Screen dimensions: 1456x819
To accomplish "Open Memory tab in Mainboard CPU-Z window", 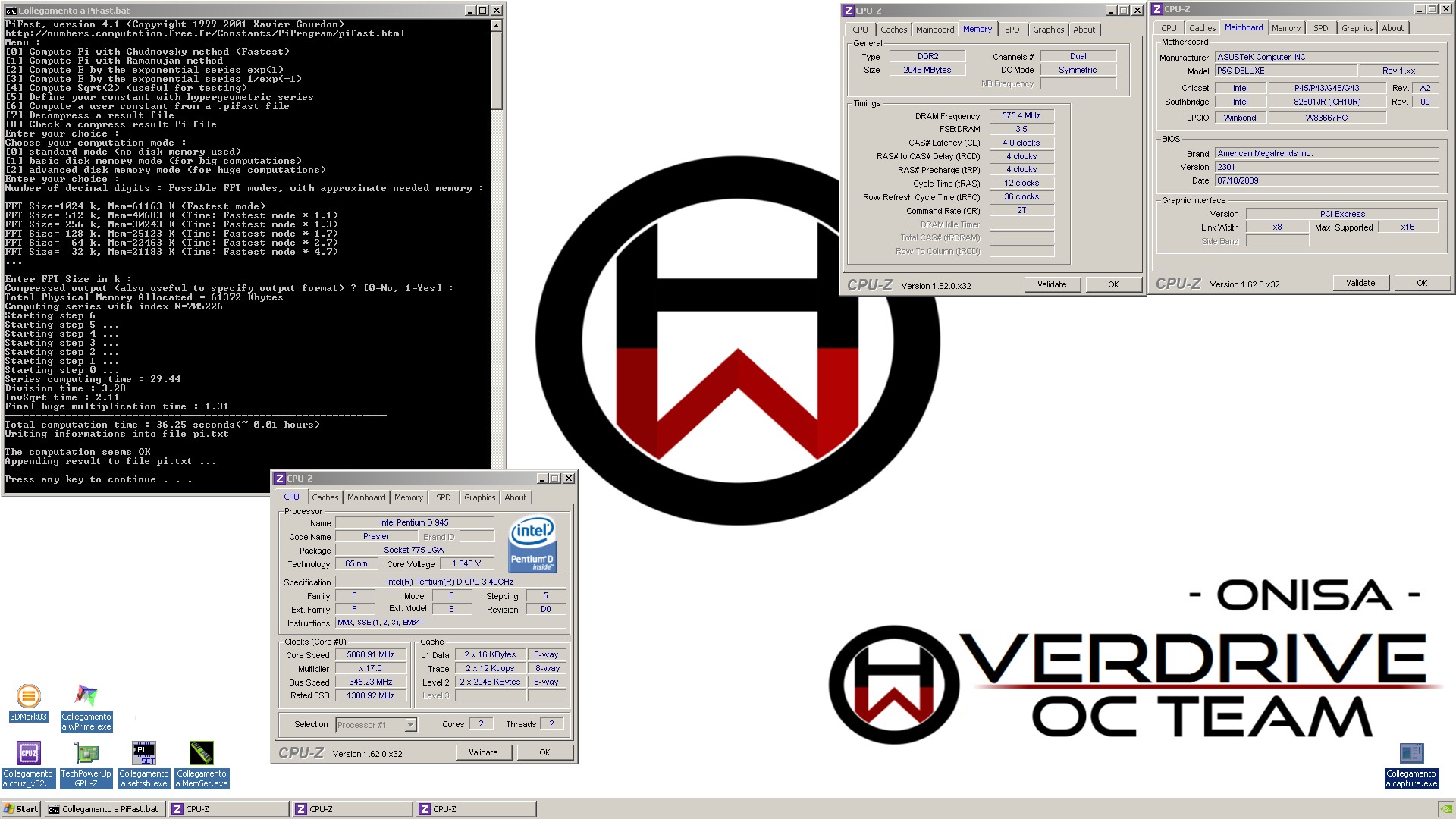I will pyautogui.click(x=1286, y=28).
